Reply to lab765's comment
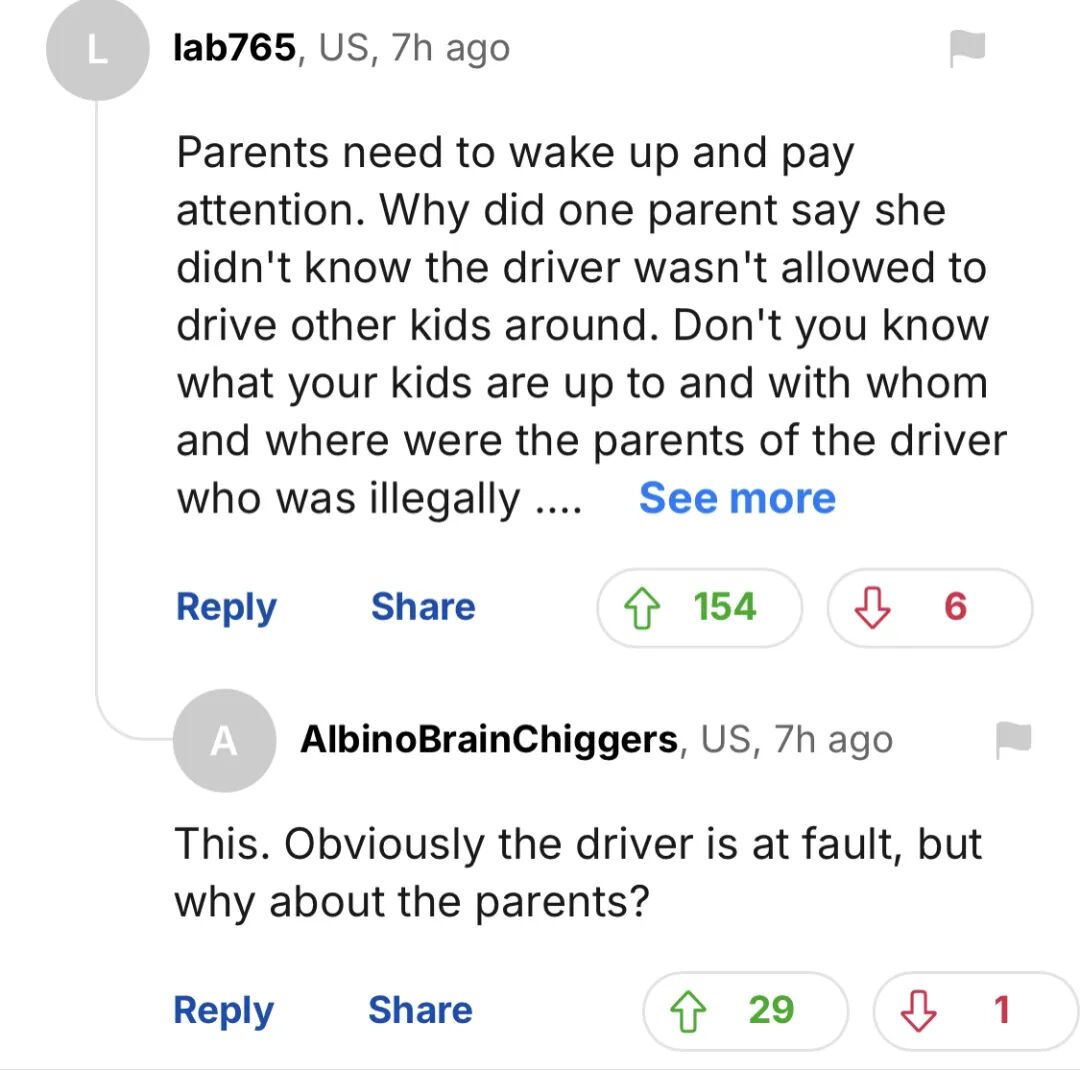Viewport: 1080px width, 1070px height. (x=226, y=607)
